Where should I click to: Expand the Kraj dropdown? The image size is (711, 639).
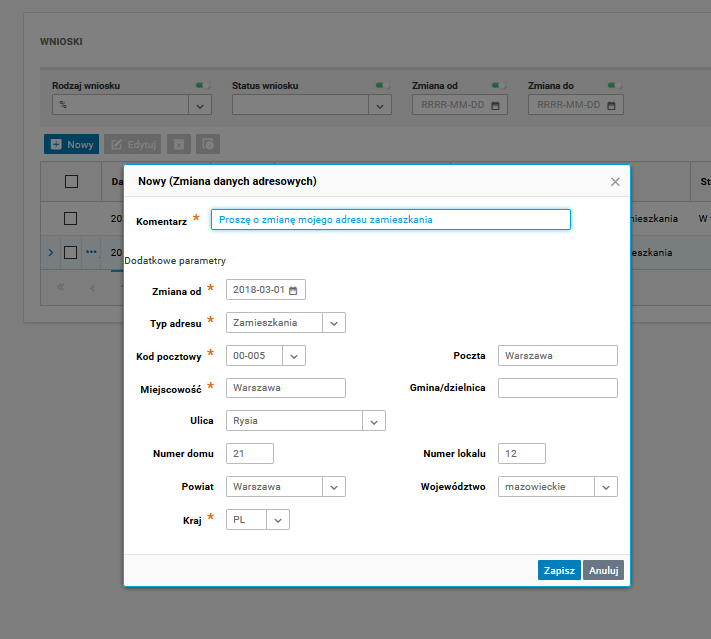coord(279,520)
